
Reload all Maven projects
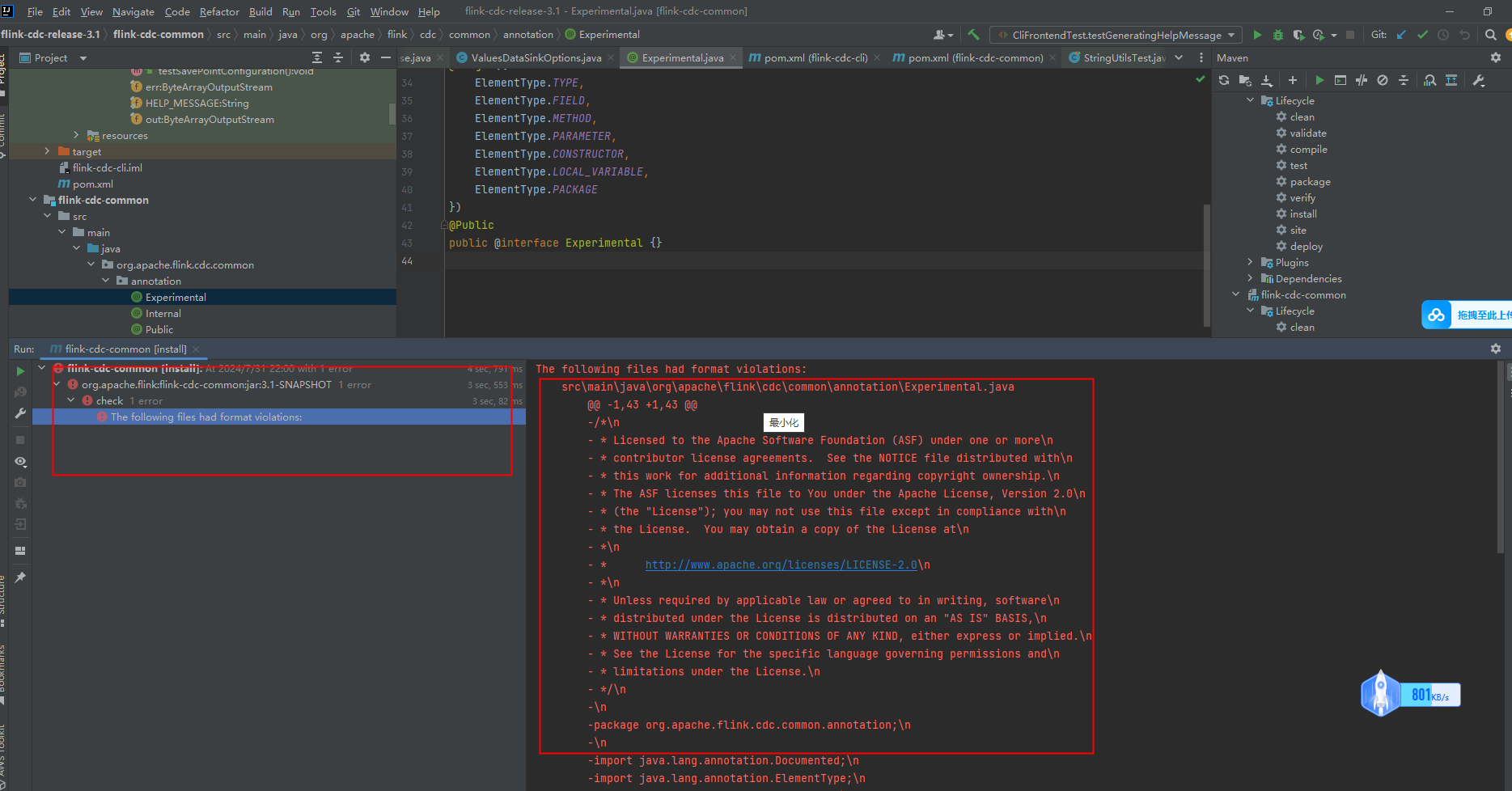[x=1224, y=80]
